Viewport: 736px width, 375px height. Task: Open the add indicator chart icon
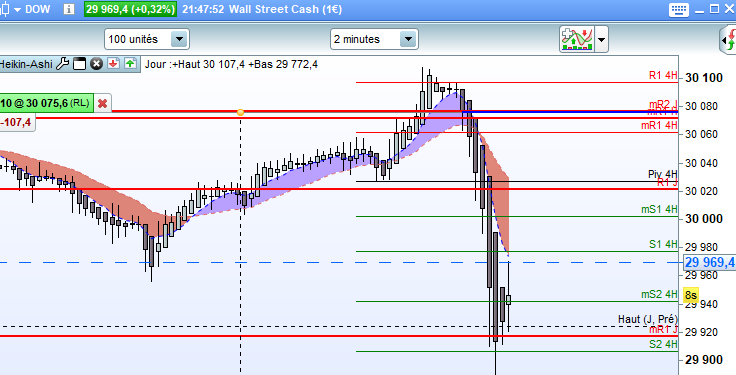pyautogui.click(x=577, y=39)
